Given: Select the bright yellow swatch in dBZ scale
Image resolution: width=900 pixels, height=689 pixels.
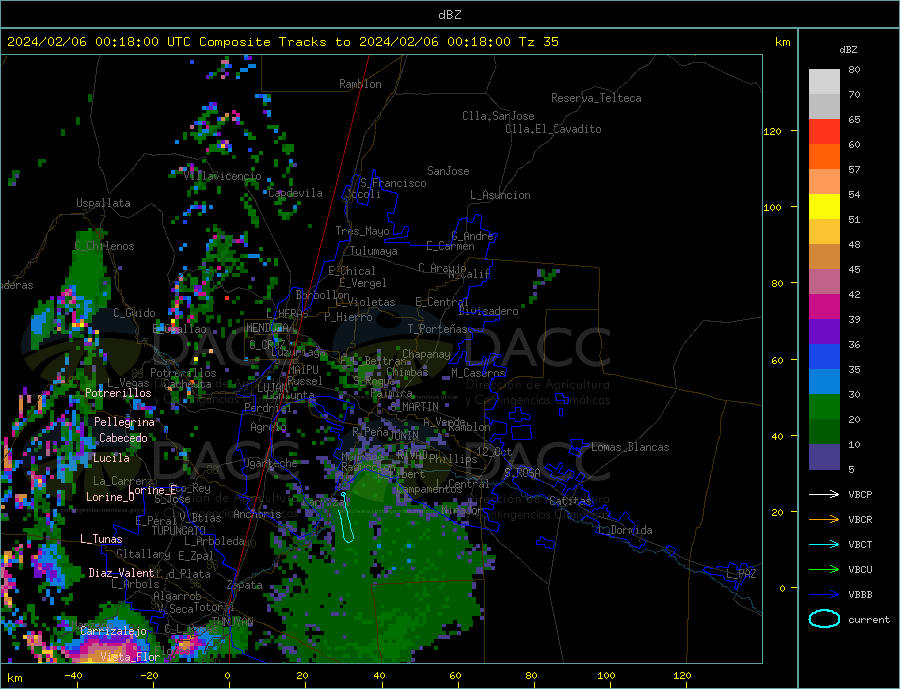Looking at the screenshot, I should tap(824, 207).
